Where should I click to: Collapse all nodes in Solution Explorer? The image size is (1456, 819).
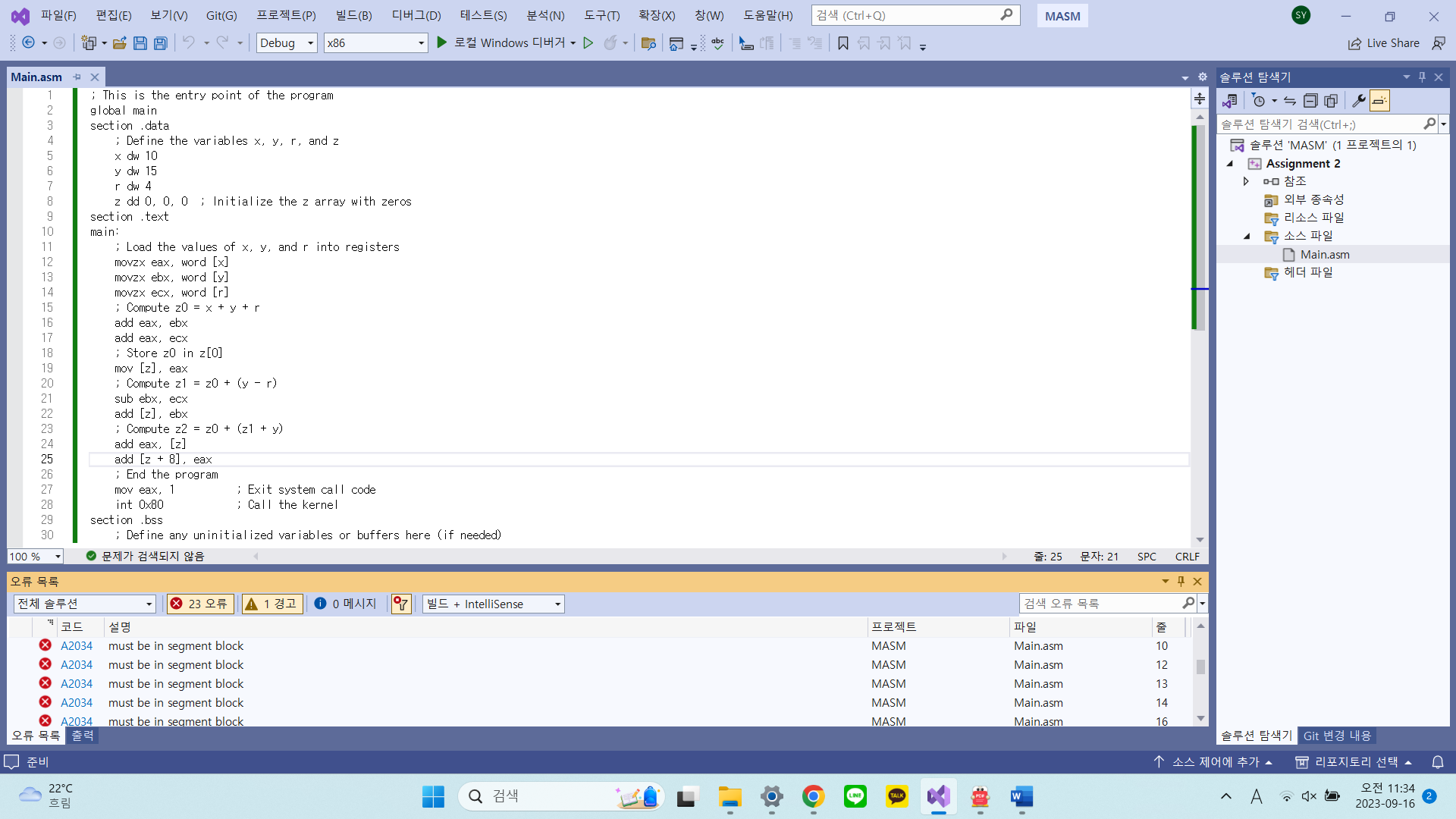(1311, 100)
